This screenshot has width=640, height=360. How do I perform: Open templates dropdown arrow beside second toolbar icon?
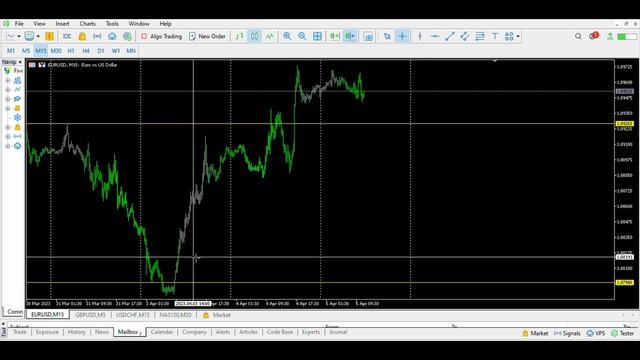(38, 36)
